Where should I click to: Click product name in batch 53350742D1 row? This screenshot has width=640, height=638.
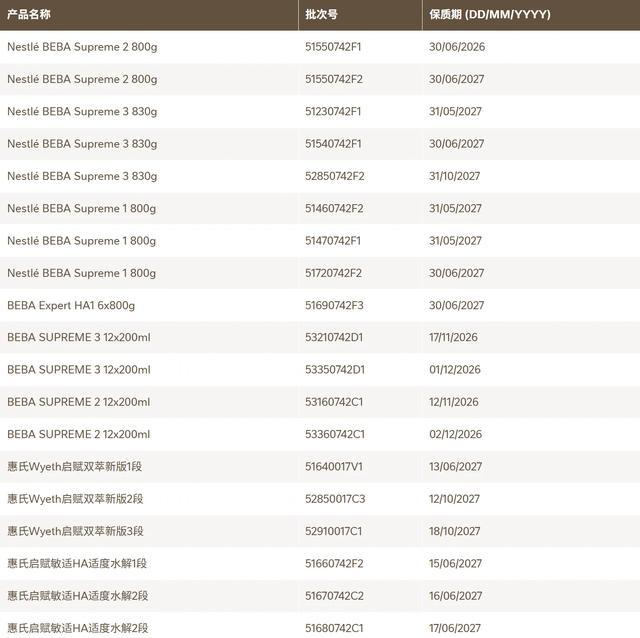[x=79, y=369]
